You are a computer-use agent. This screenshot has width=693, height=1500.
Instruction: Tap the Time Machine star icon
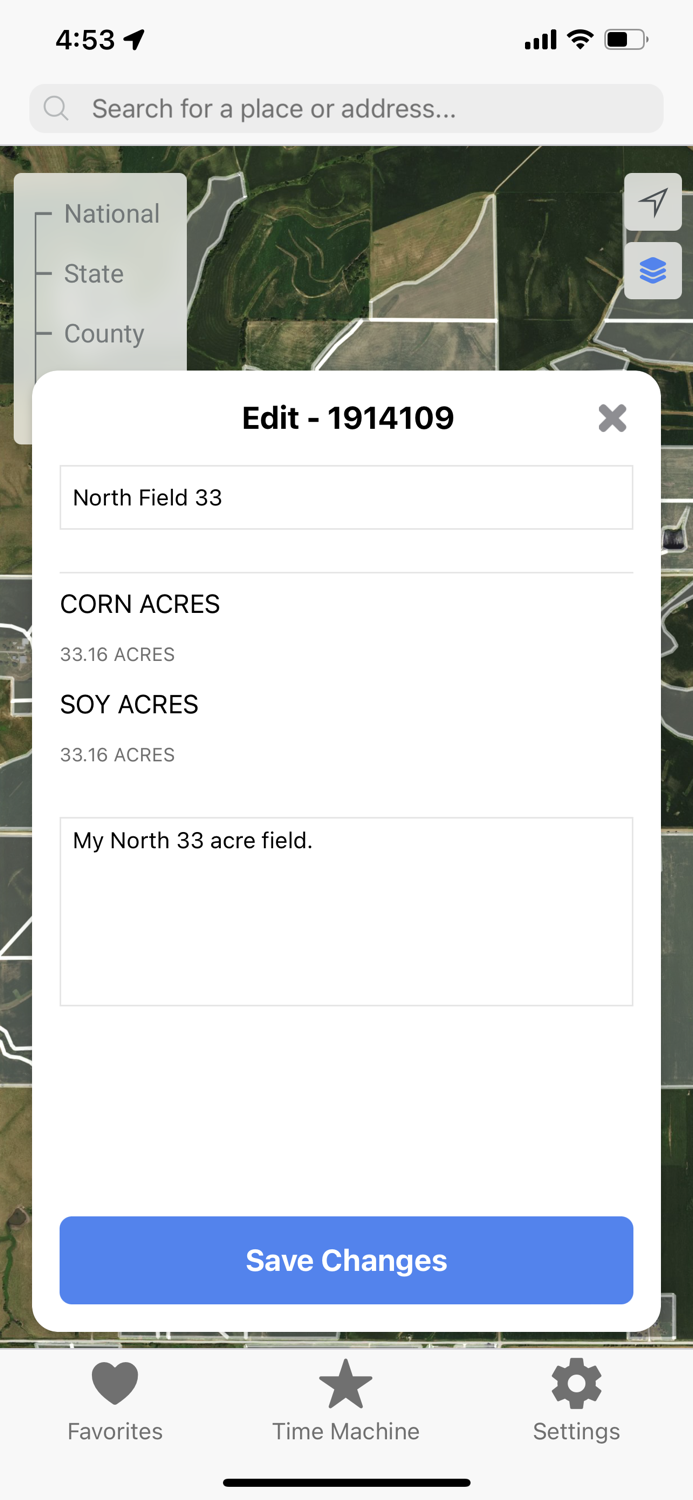point(346,1384)
